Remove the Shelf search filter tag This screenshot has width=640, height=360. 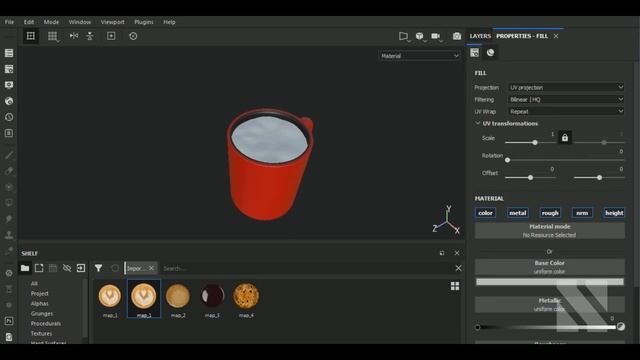151,268
